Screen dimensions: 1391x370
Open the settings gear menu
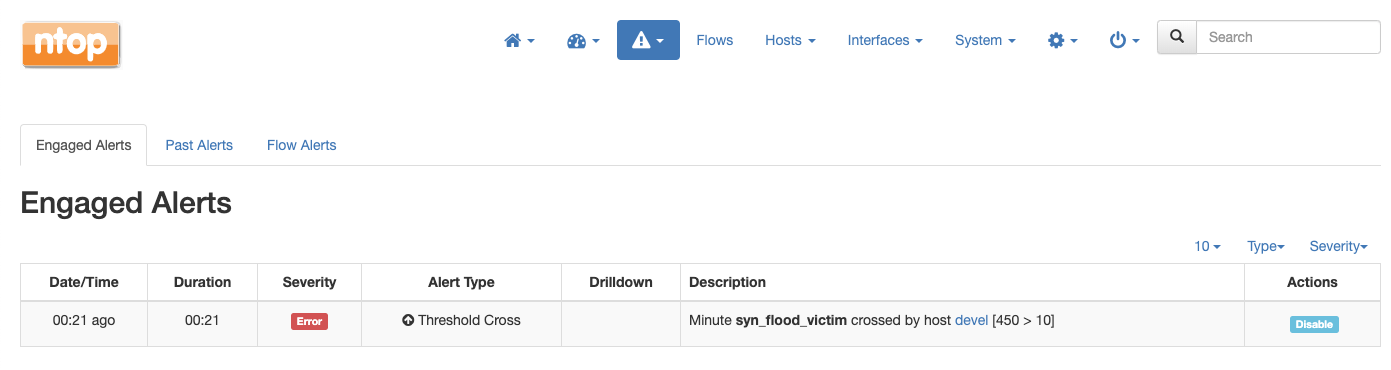click(1062, 40)
